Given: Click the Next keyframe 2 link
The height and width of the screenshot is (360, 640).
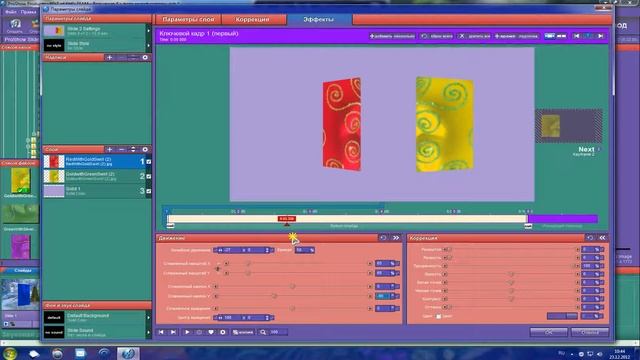Looking at the screenshot, I should click(x=586, y=151).
